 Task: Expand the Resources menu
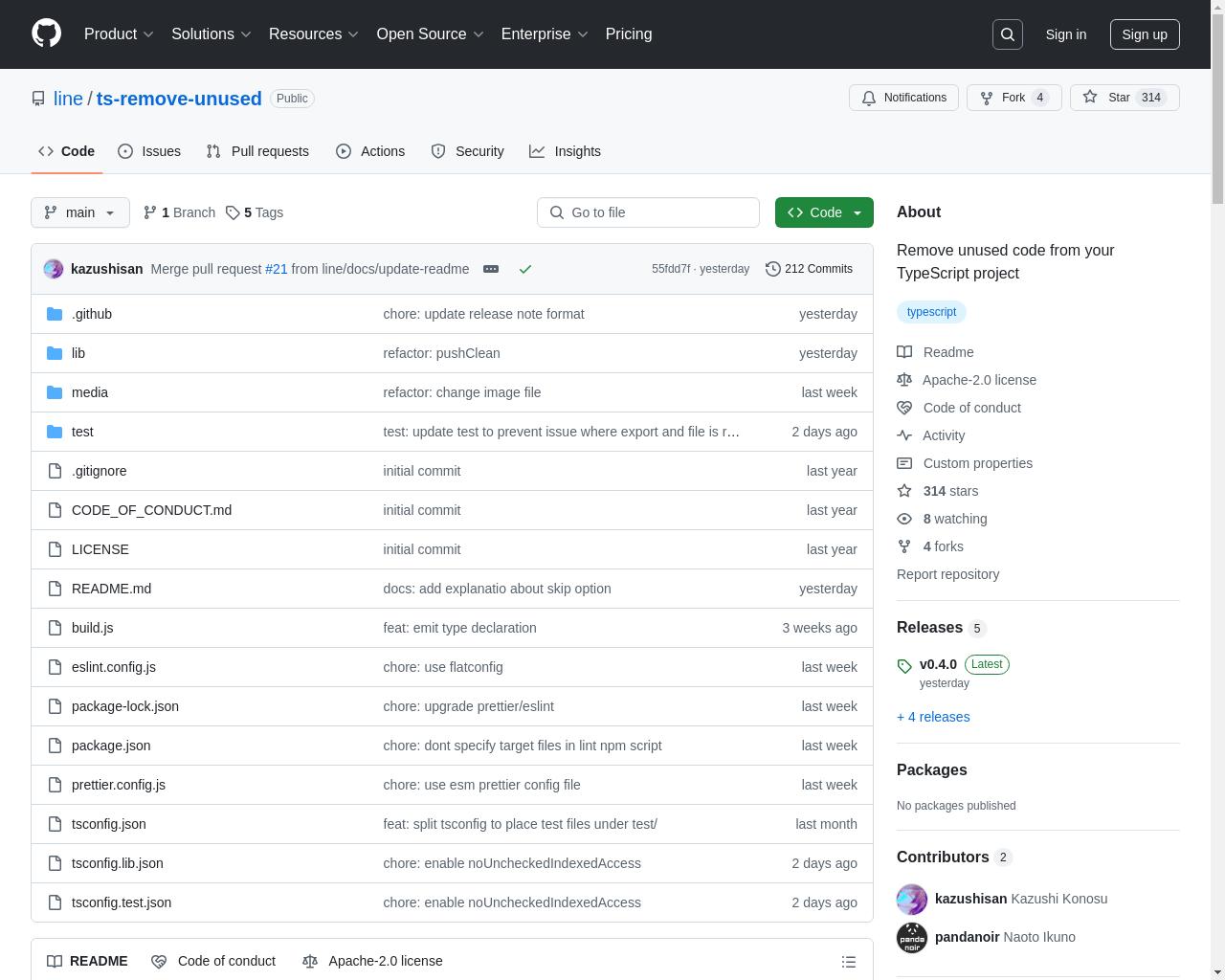[314, 34]
